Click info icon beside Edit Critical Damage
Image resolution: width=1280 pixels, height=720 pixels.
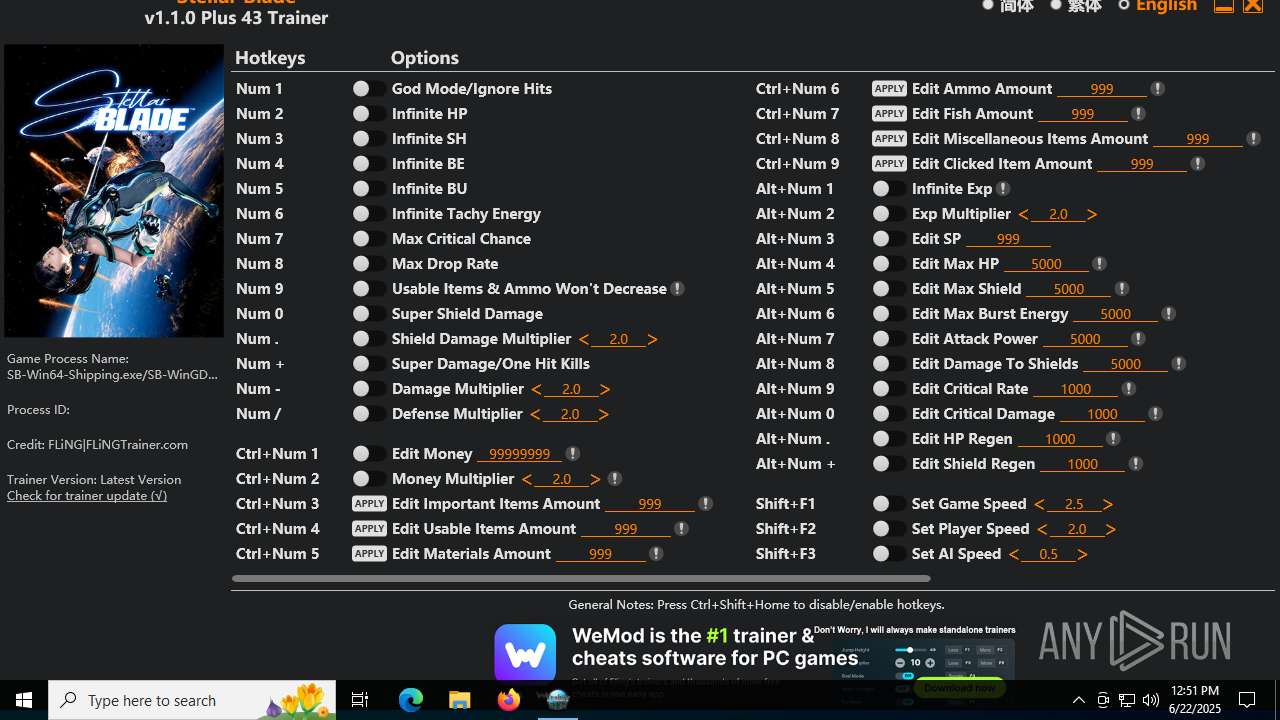(x=1155, y=414)
